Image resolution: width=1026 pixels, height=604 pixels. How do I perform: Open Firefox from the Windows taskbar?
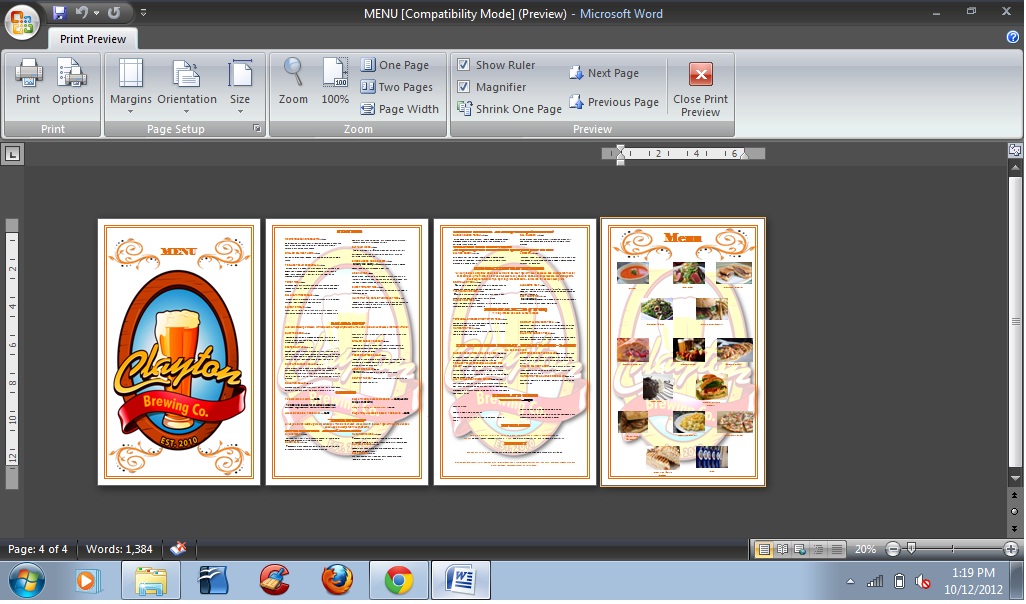337,580
